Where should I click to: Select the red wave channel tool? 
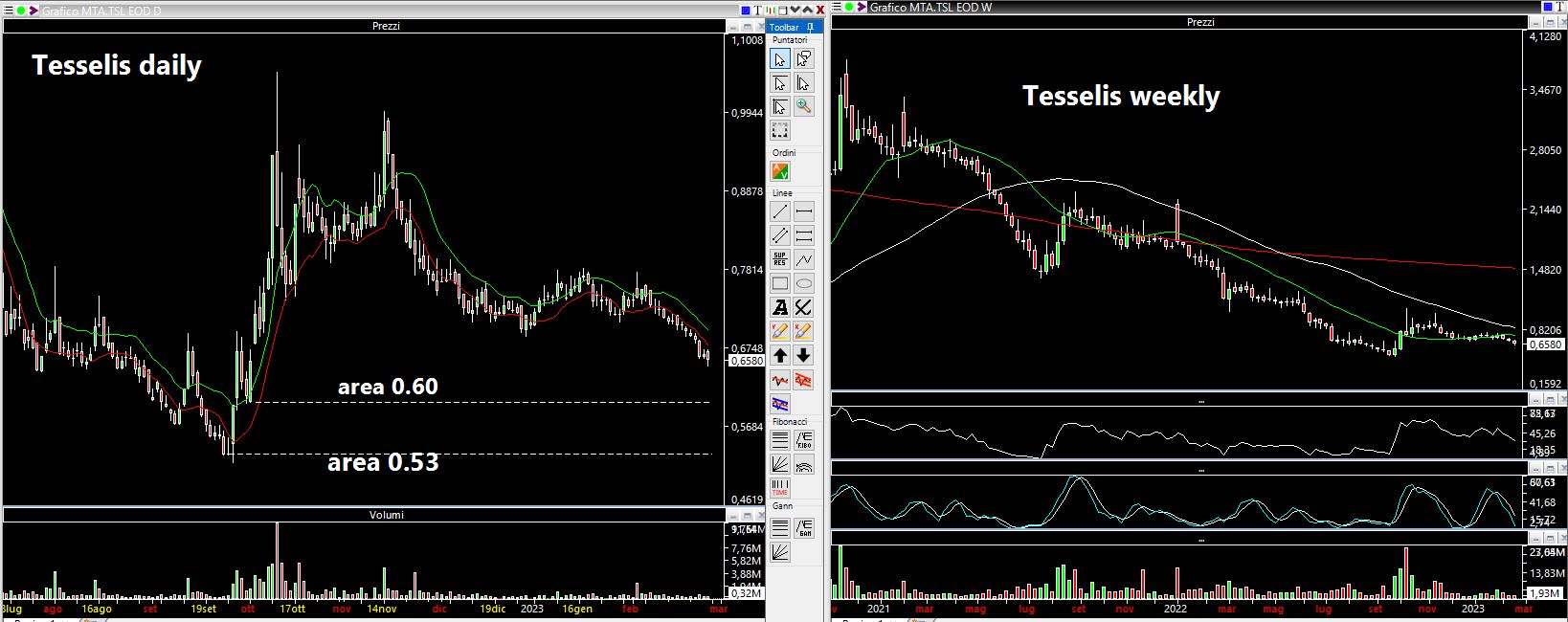(x=804, y=380)
